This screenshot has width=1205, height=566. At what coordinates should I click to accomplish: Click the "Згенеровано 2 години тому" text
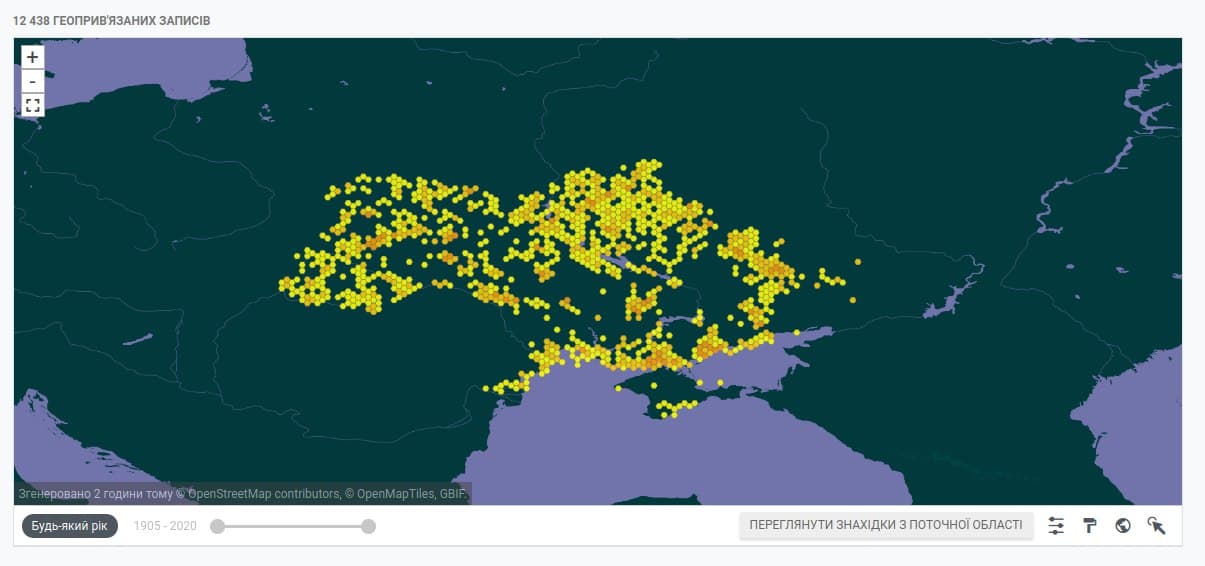click(x=88, y=493)
